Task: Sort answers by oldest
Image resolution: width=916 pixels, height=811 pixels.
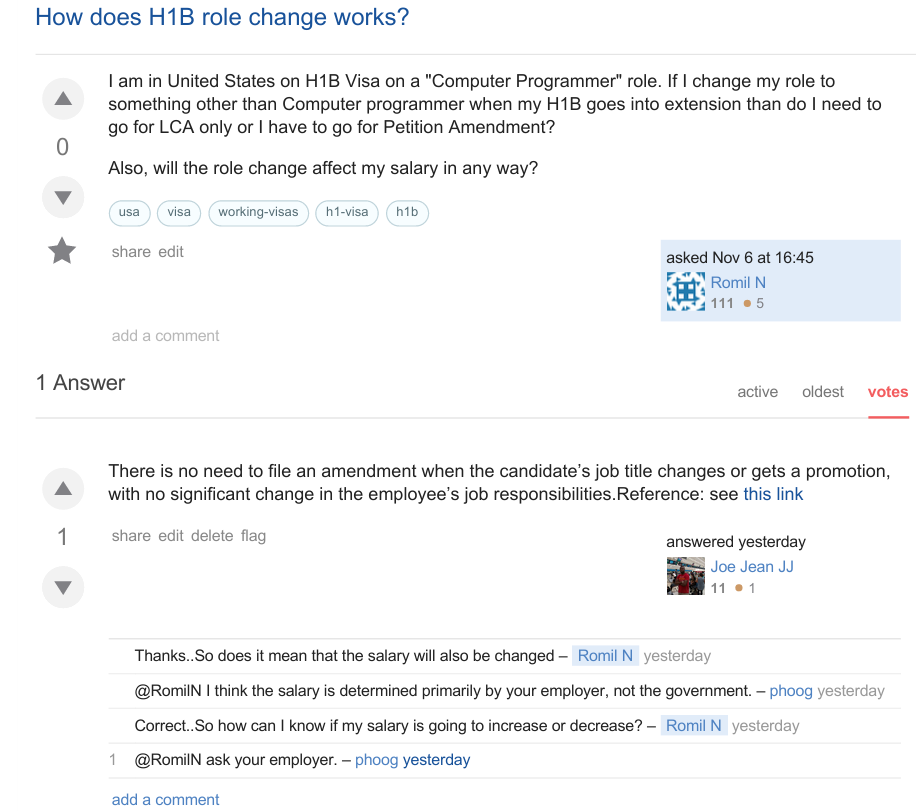Action: point(823,391)
